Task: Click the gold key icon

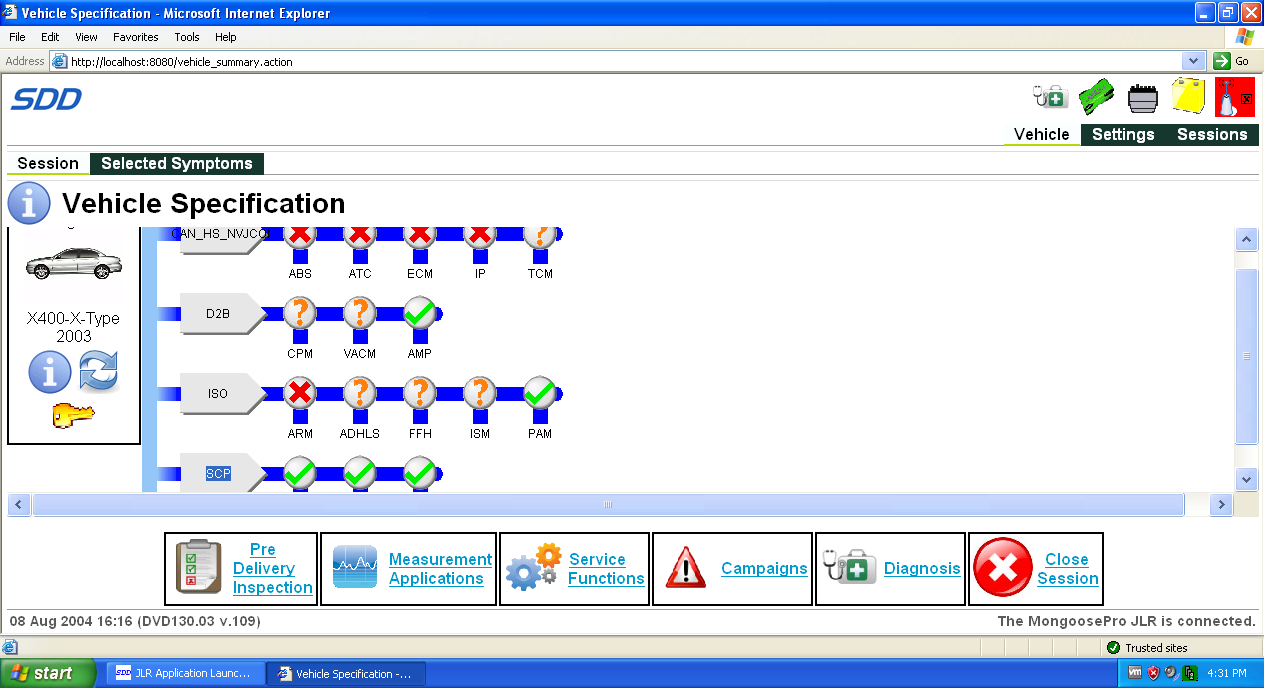Action: pos(73,414)
